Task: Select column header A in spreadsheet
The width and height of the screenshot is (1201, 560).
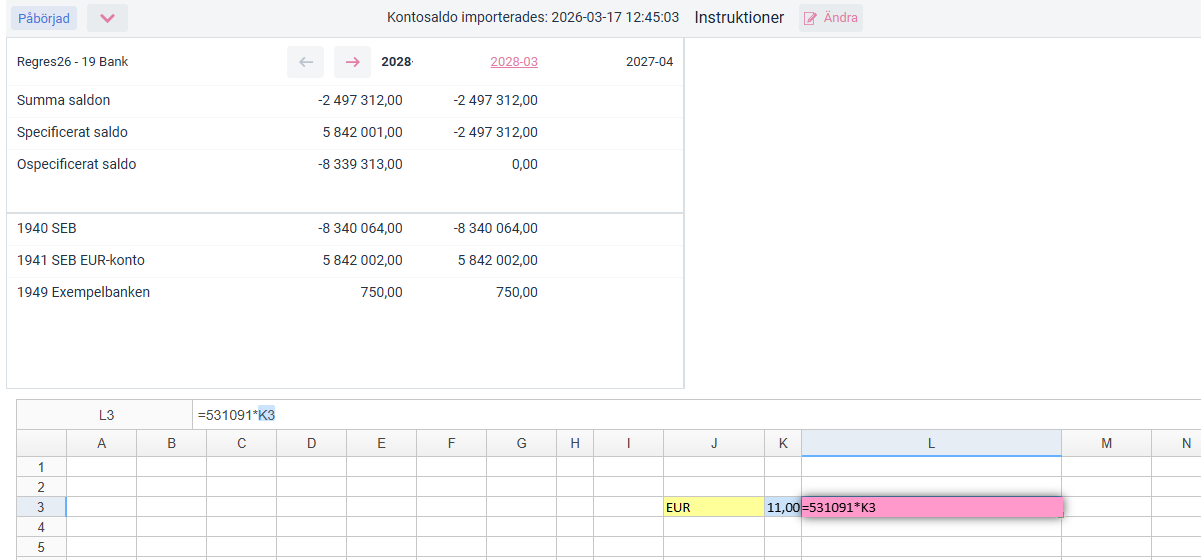Action: [101, 443]
